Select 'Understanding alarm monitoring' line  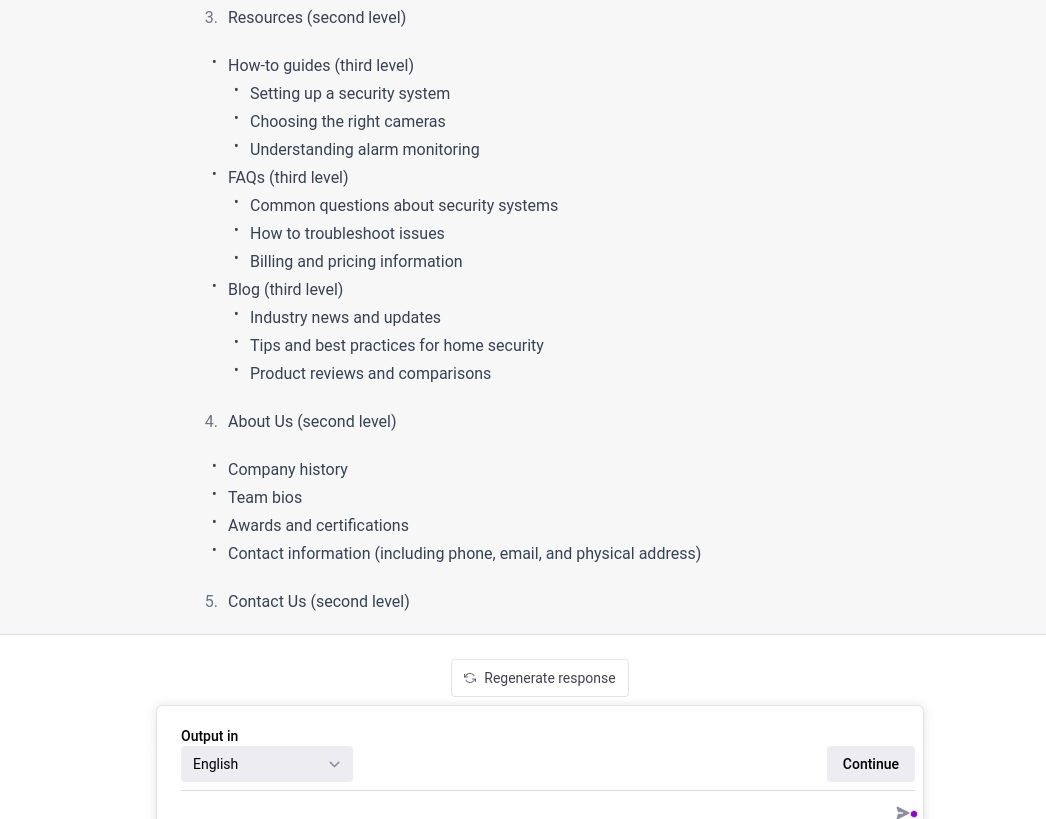364,150
